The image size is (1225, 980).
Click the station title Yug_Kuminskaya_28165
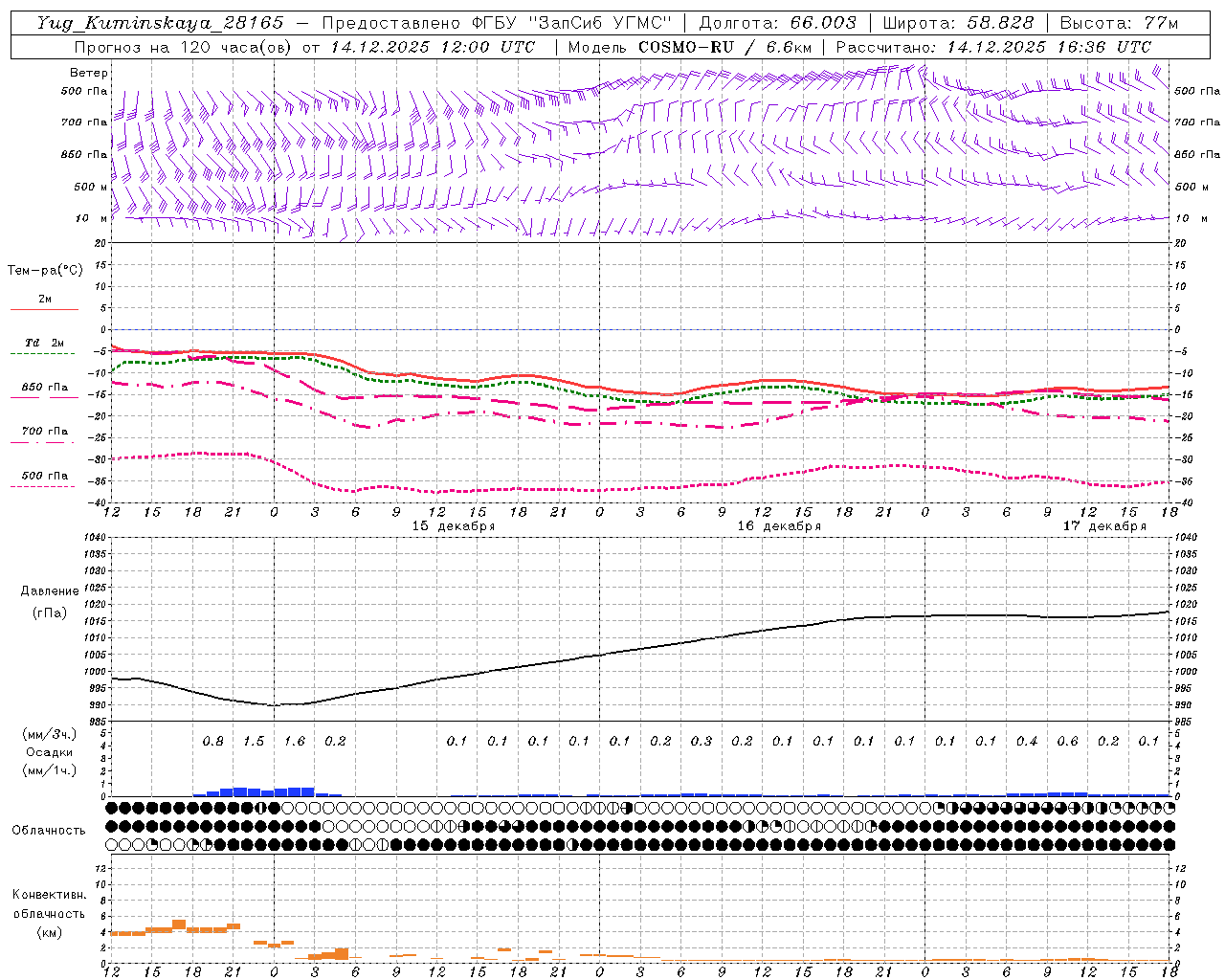pyautogui.click(x=160, y=23)
